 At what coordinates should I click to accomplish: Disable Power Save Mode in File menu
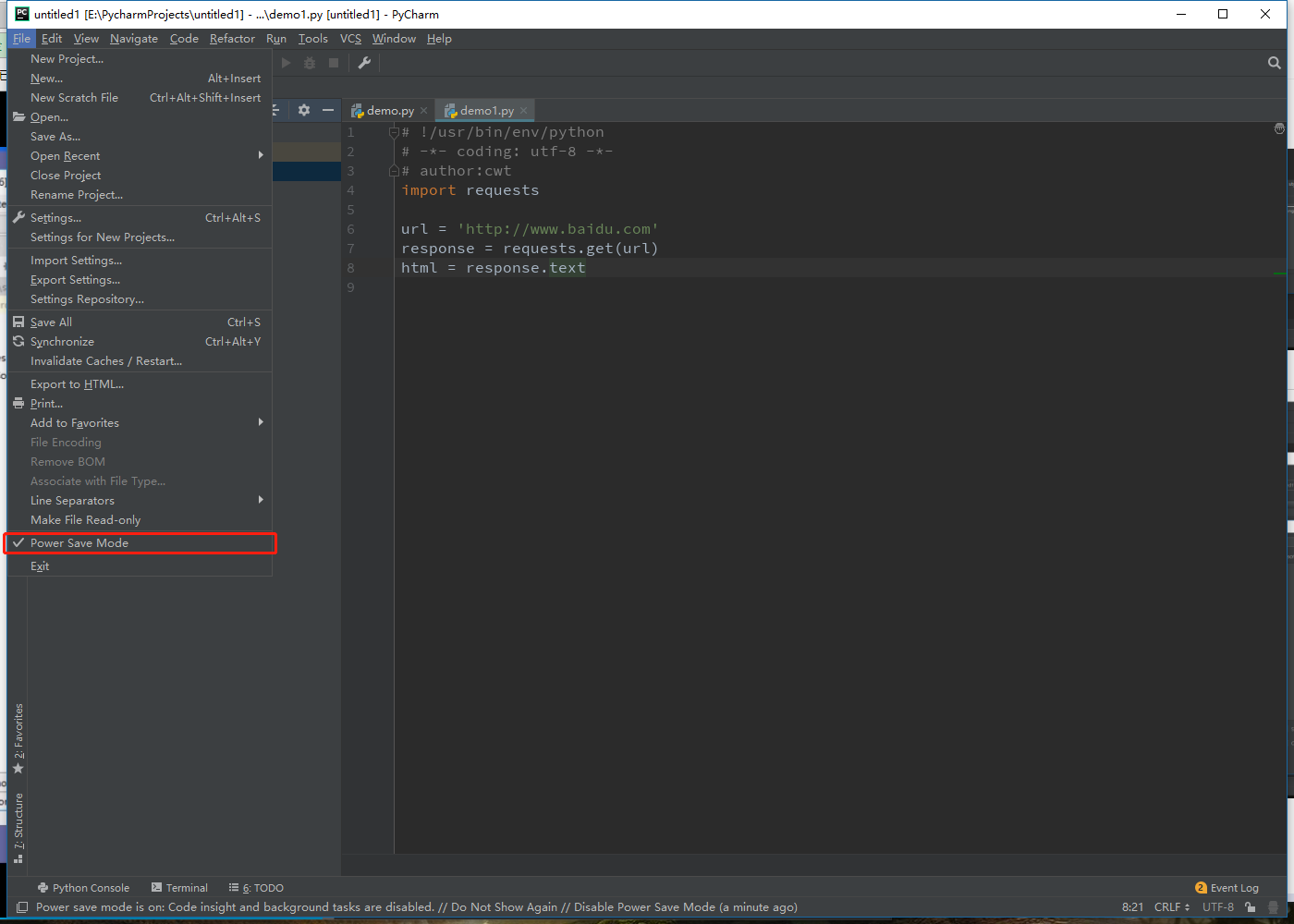pos(79,543)
